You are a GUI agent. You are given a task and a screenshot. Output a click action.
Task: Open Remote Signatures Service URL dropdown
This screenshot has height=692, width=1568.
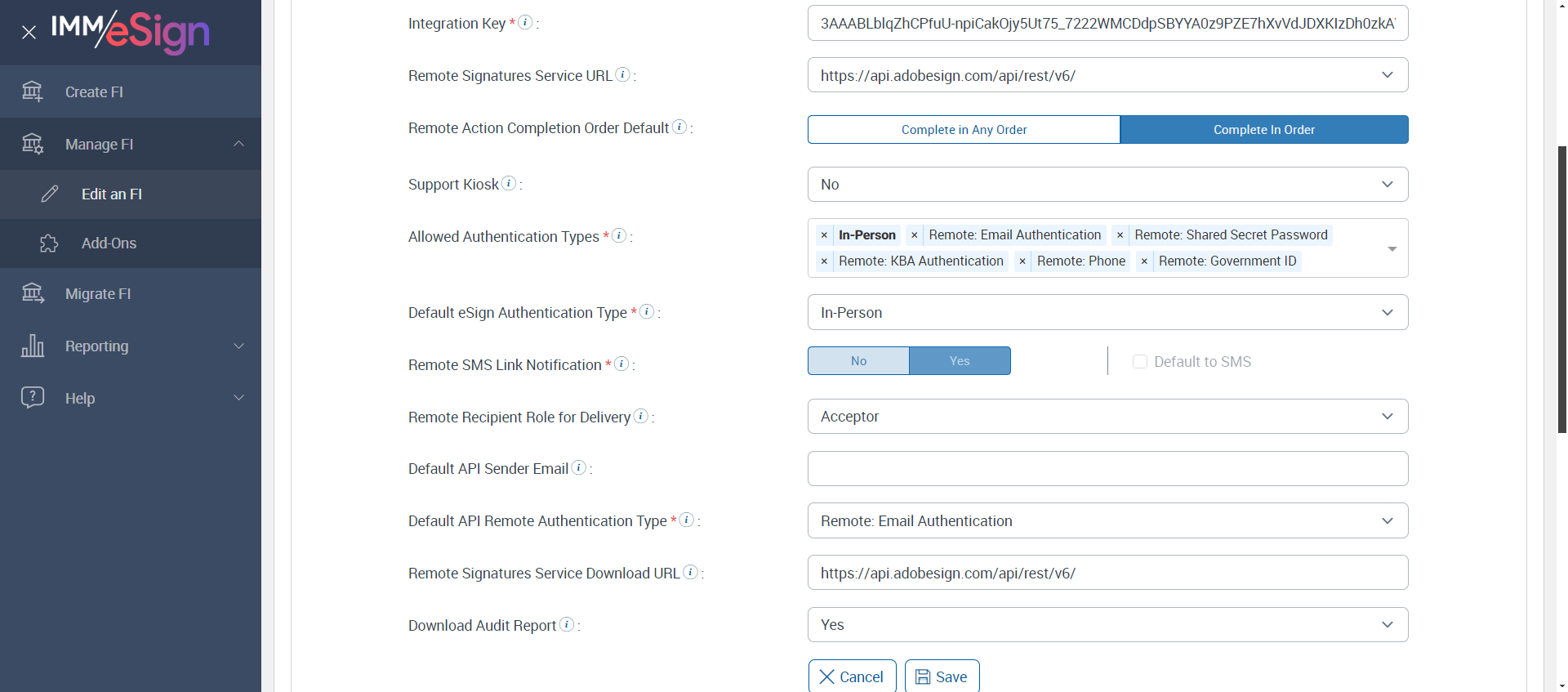[x=1107, y=75]
